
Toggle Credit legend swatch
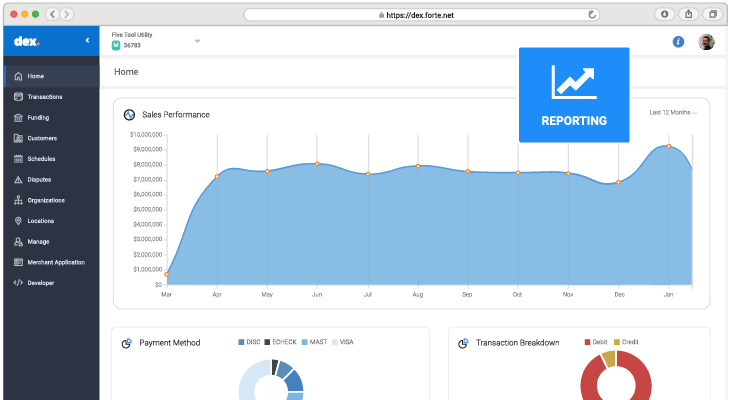(x=617, y=342)
